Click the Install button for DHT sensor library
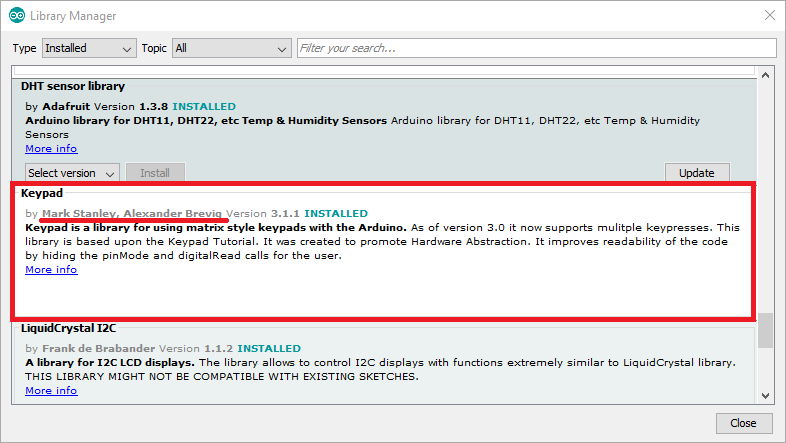The image size is (786, 443). tap(155, 173)
